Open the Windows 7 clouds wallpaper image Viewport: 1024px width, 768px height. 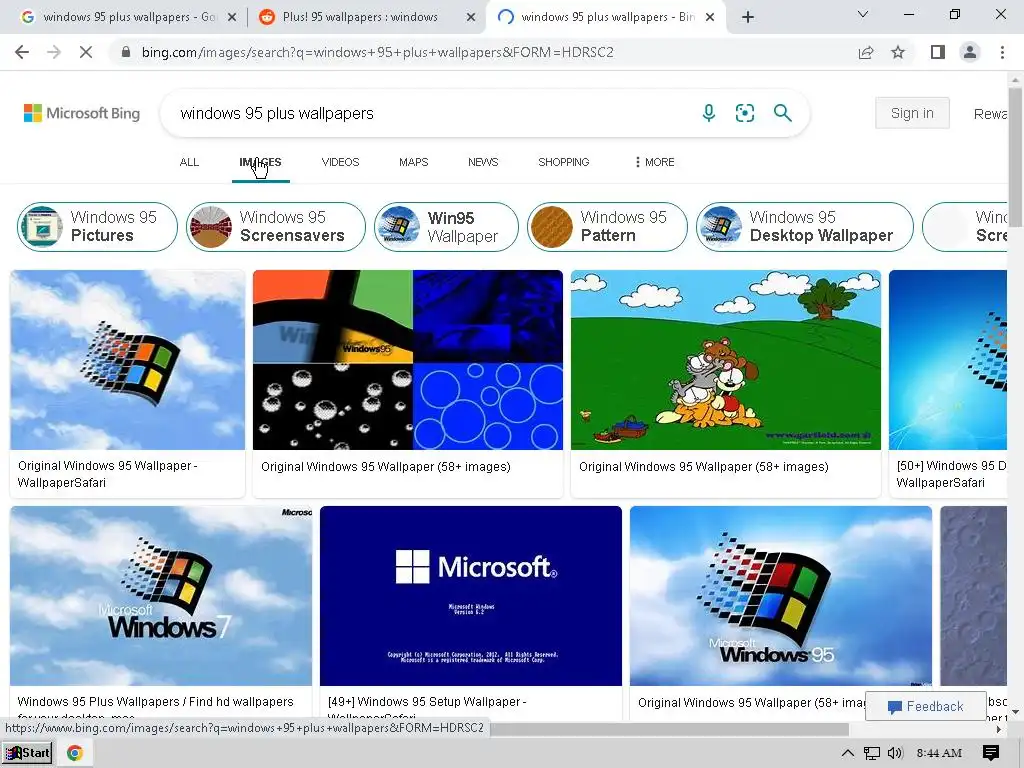(x=161, y=596)
